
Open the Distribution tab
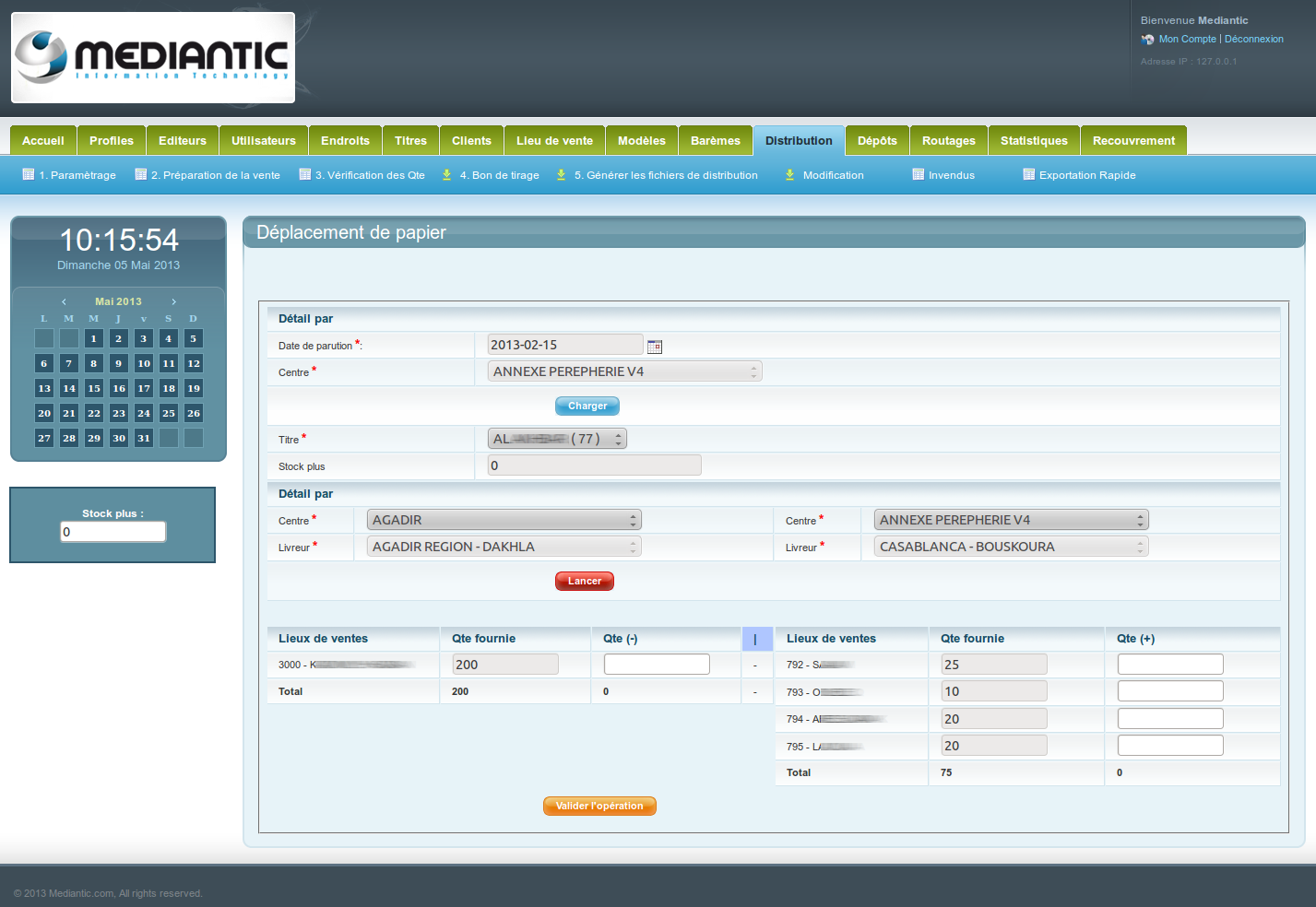799,140
